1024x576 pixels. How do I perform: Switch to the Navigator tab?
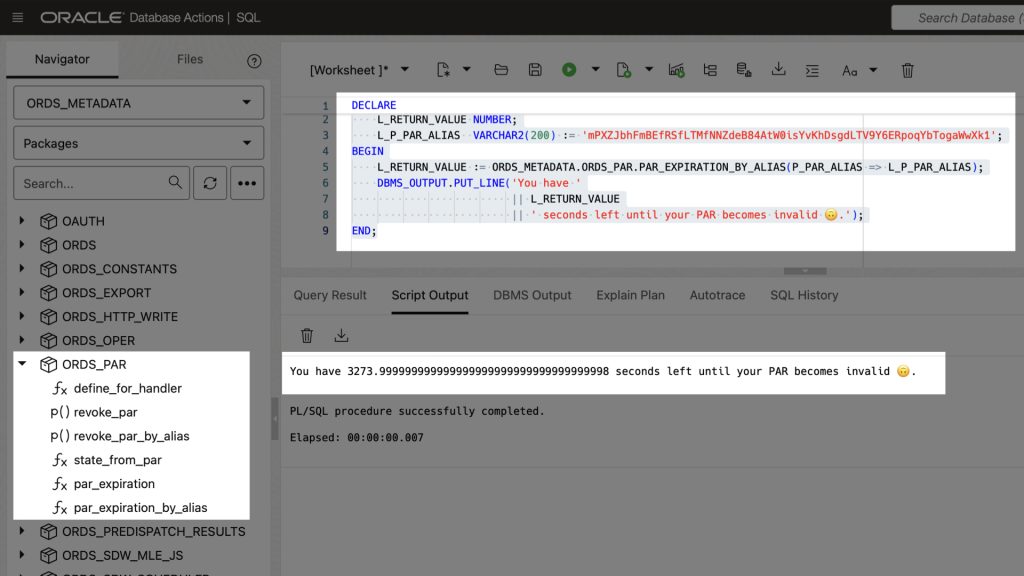62,59
